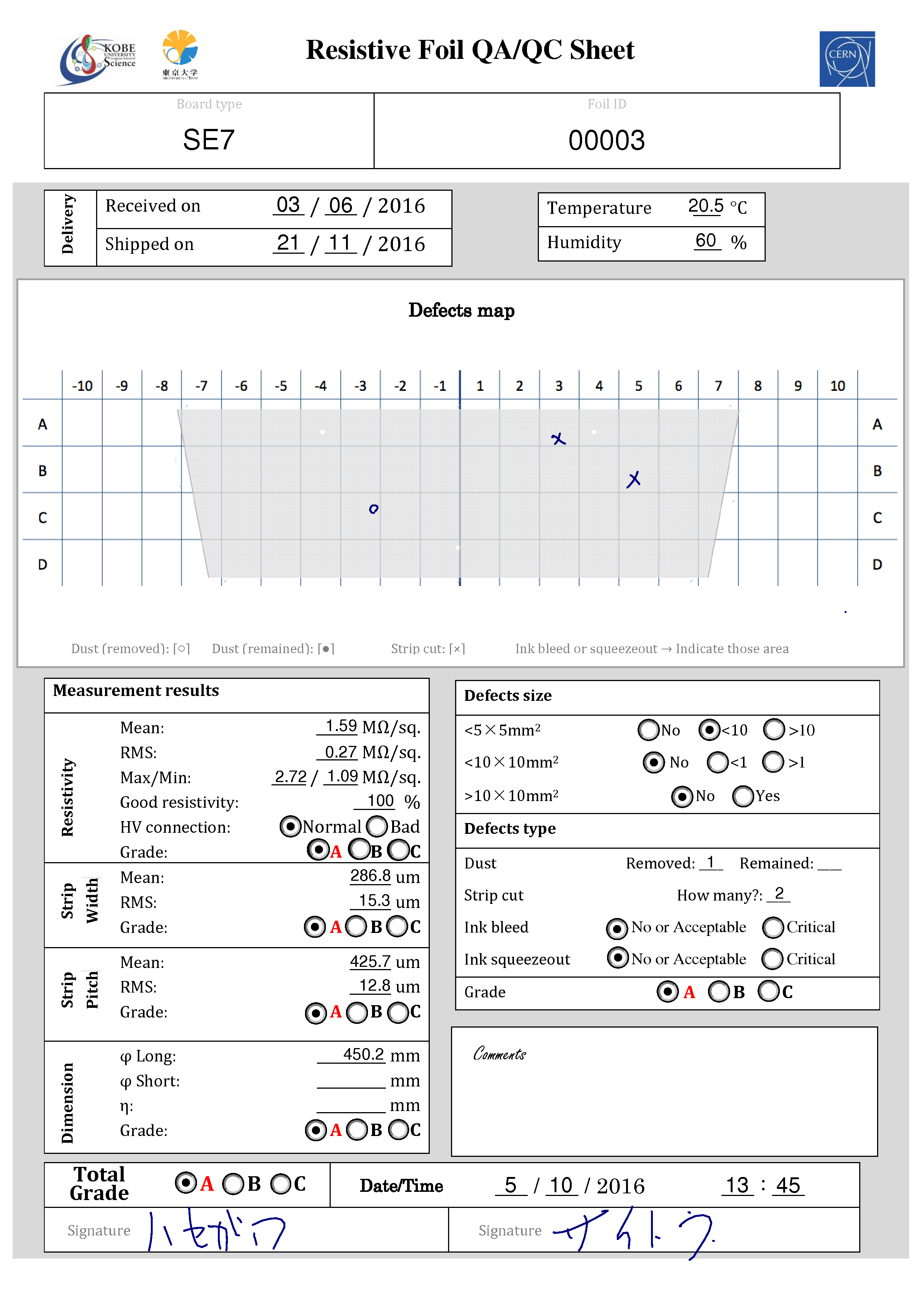The width and height of the screenshot is (924, 1307).
Task: Click the Strip cut legend text
Action: [x=428, y=648]
